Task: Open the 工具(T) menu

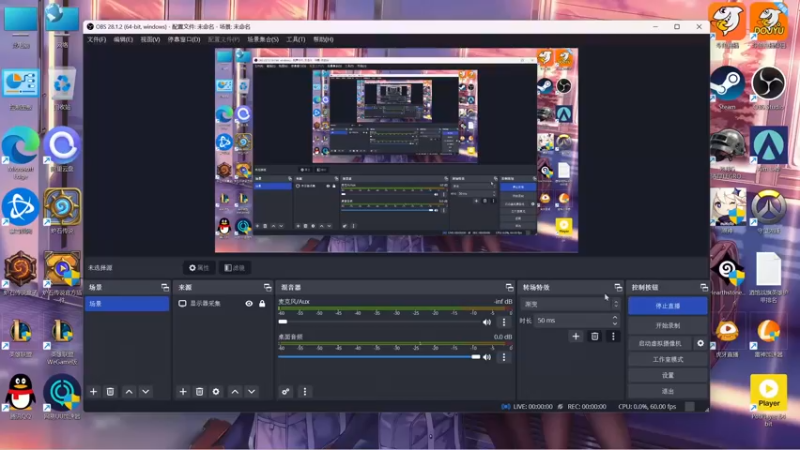Action: point(295,39)
